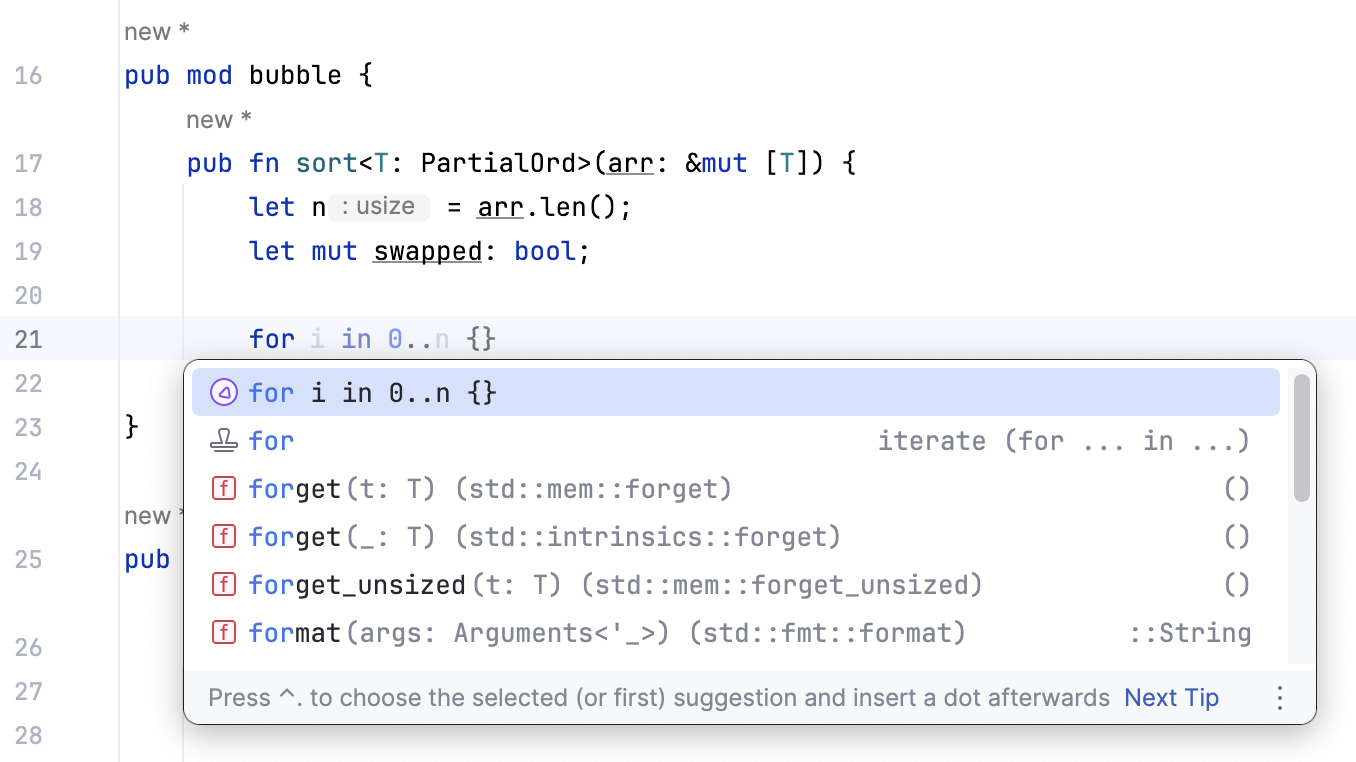The height and width of the screenshot is (762, 1356).
Task: Click function icon beside std::mem::forget
Action: 223,489
